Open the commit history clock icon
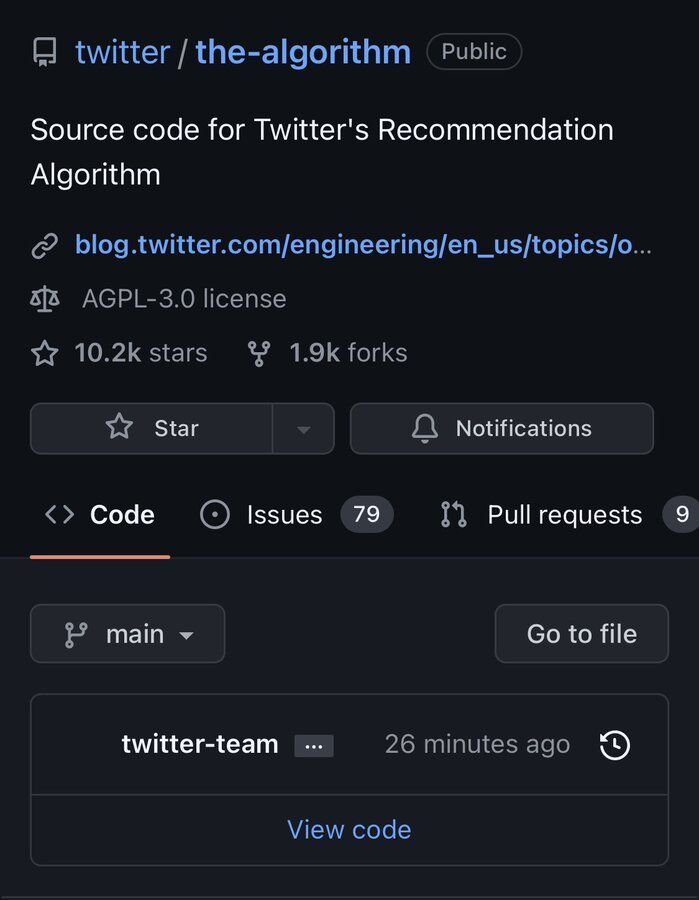This screenshot has width=699, height=900. 615,745
